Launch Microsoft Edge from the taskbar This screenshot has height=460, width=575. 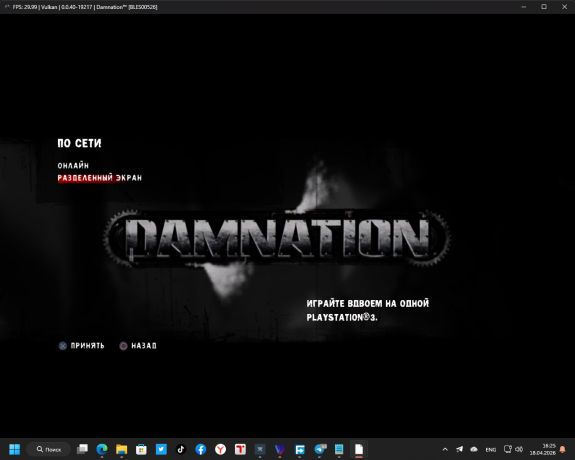[x=102, y=449]
